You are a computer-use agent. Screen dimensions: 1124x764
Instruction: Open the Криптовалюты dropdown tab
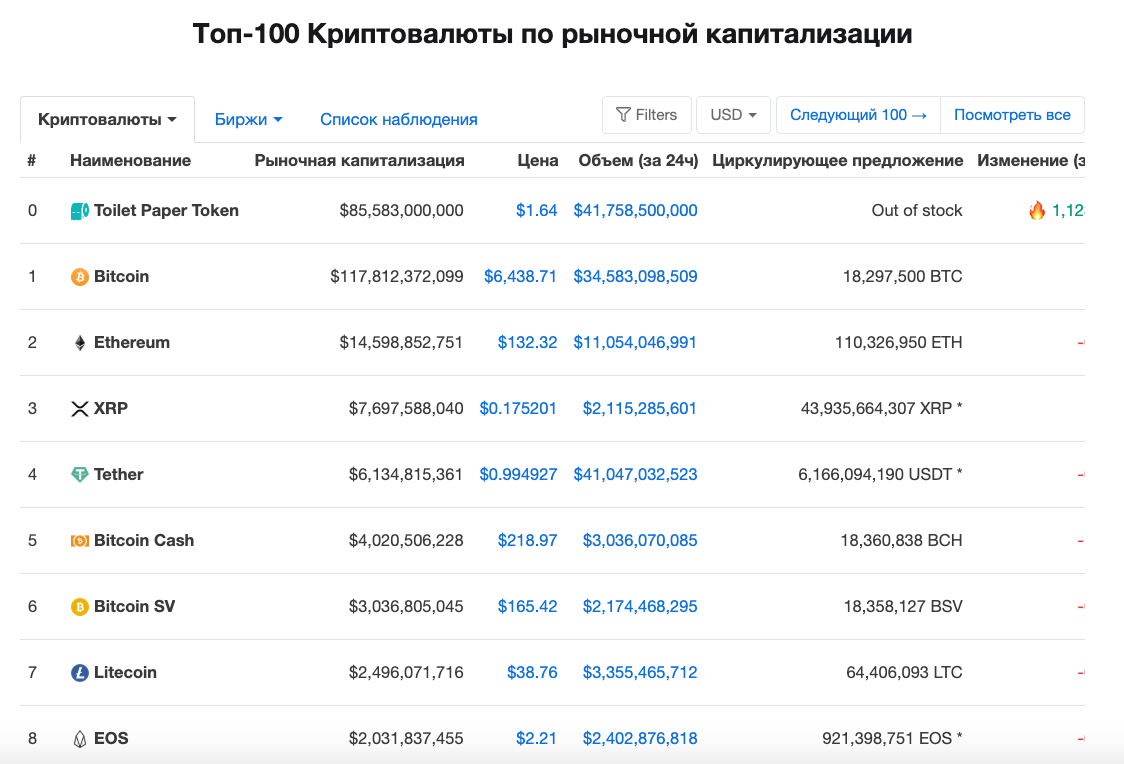point(107,120)
